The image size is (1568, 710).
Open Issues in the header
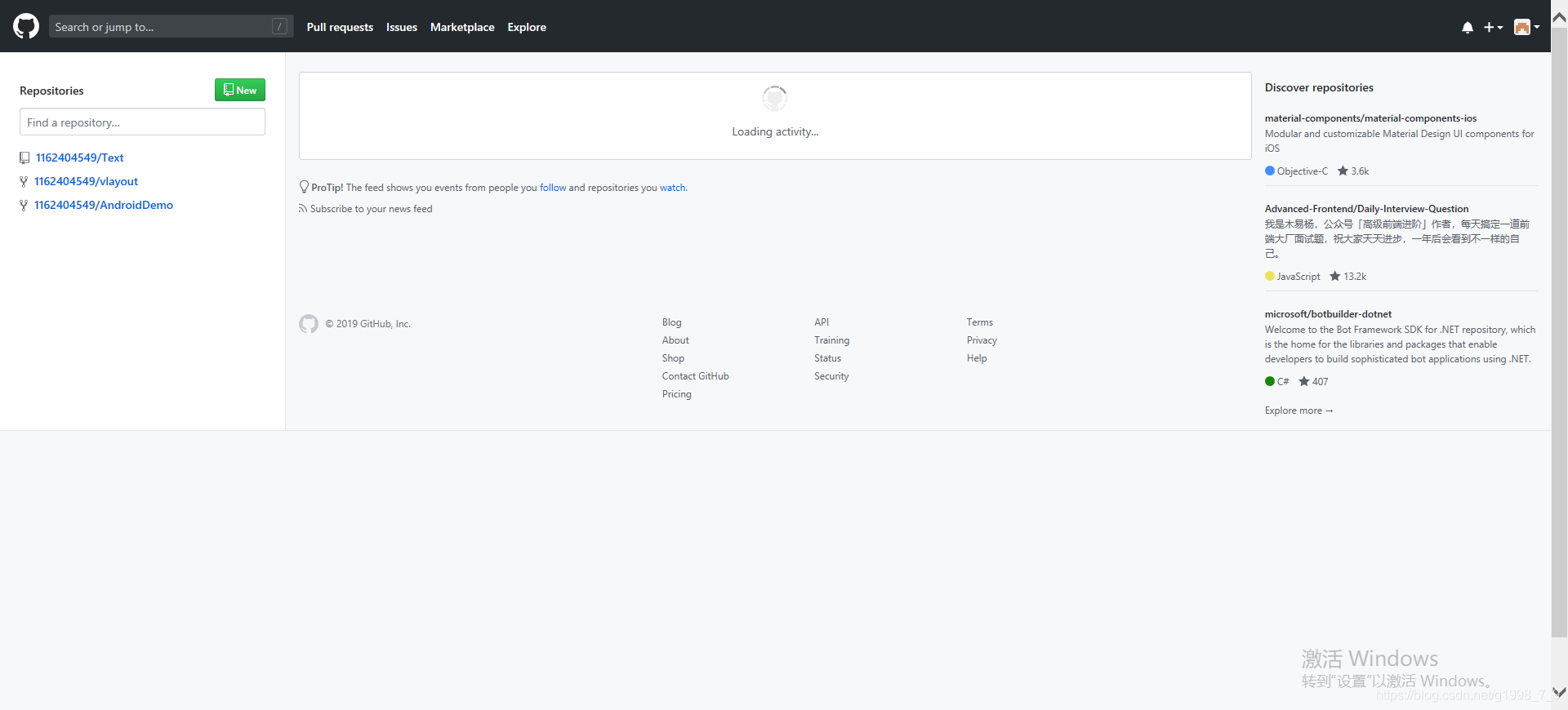click(x=402, y=27)
